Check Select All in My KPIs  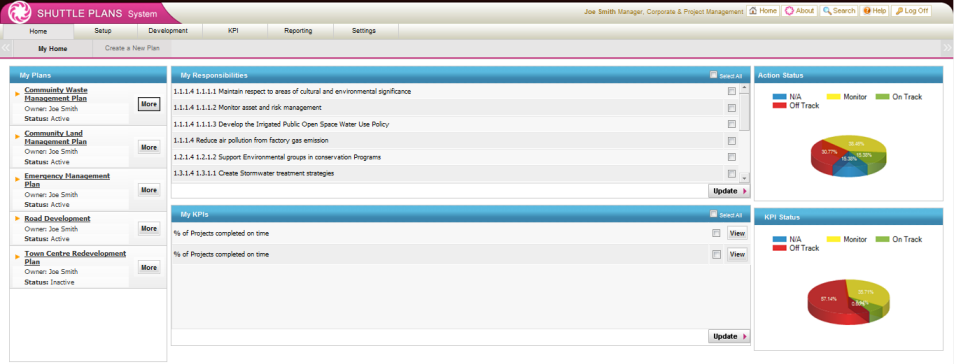click(713, 214)
